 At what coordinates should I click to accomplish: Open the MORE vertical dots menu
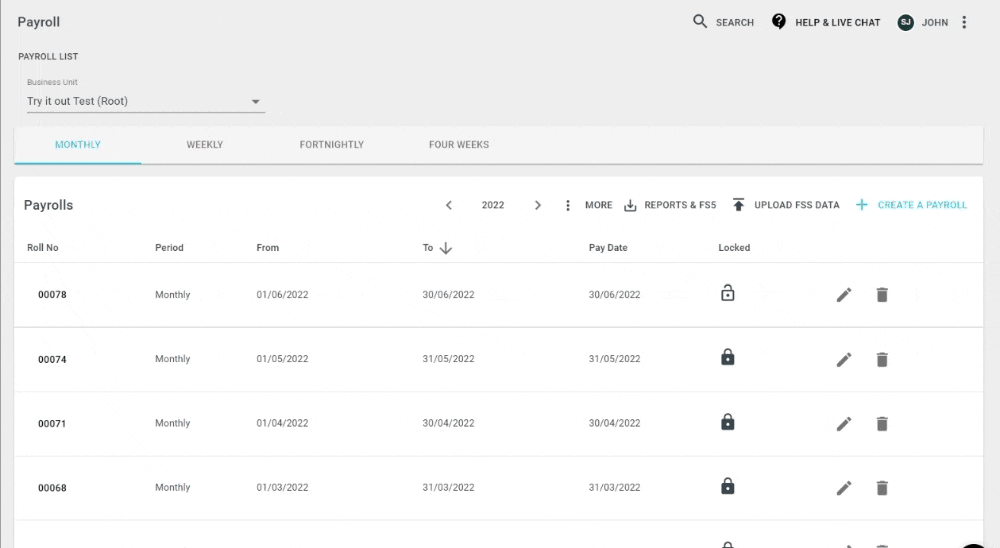568,205
